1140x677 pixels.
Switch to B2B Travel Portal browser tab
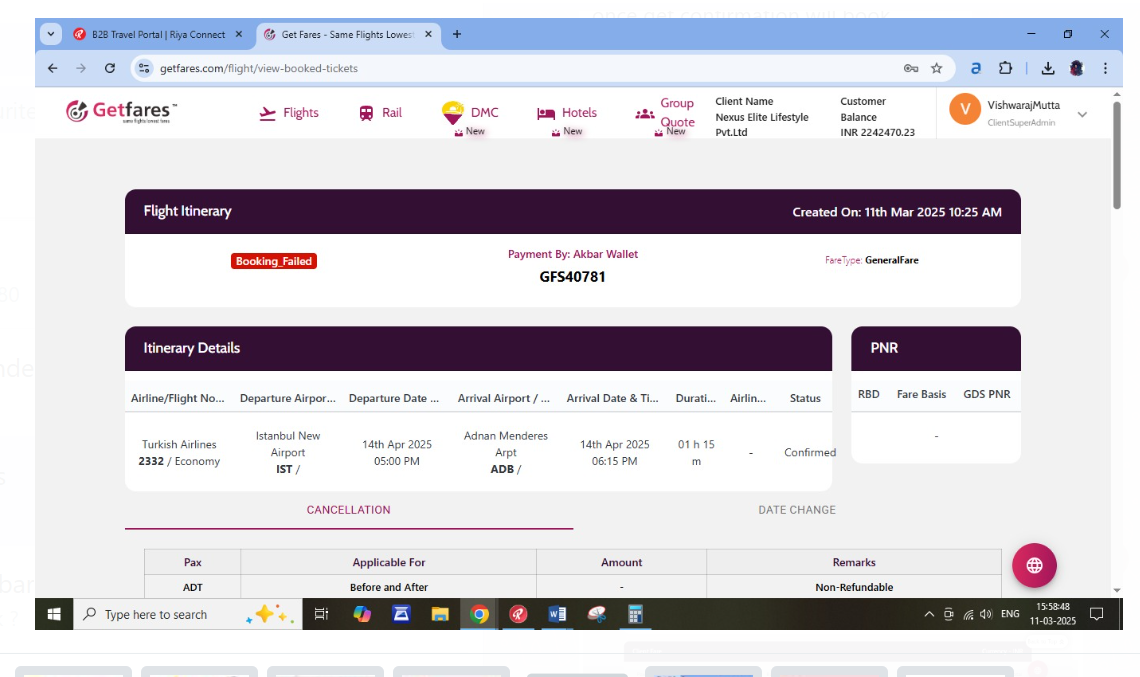pos(158,34)
